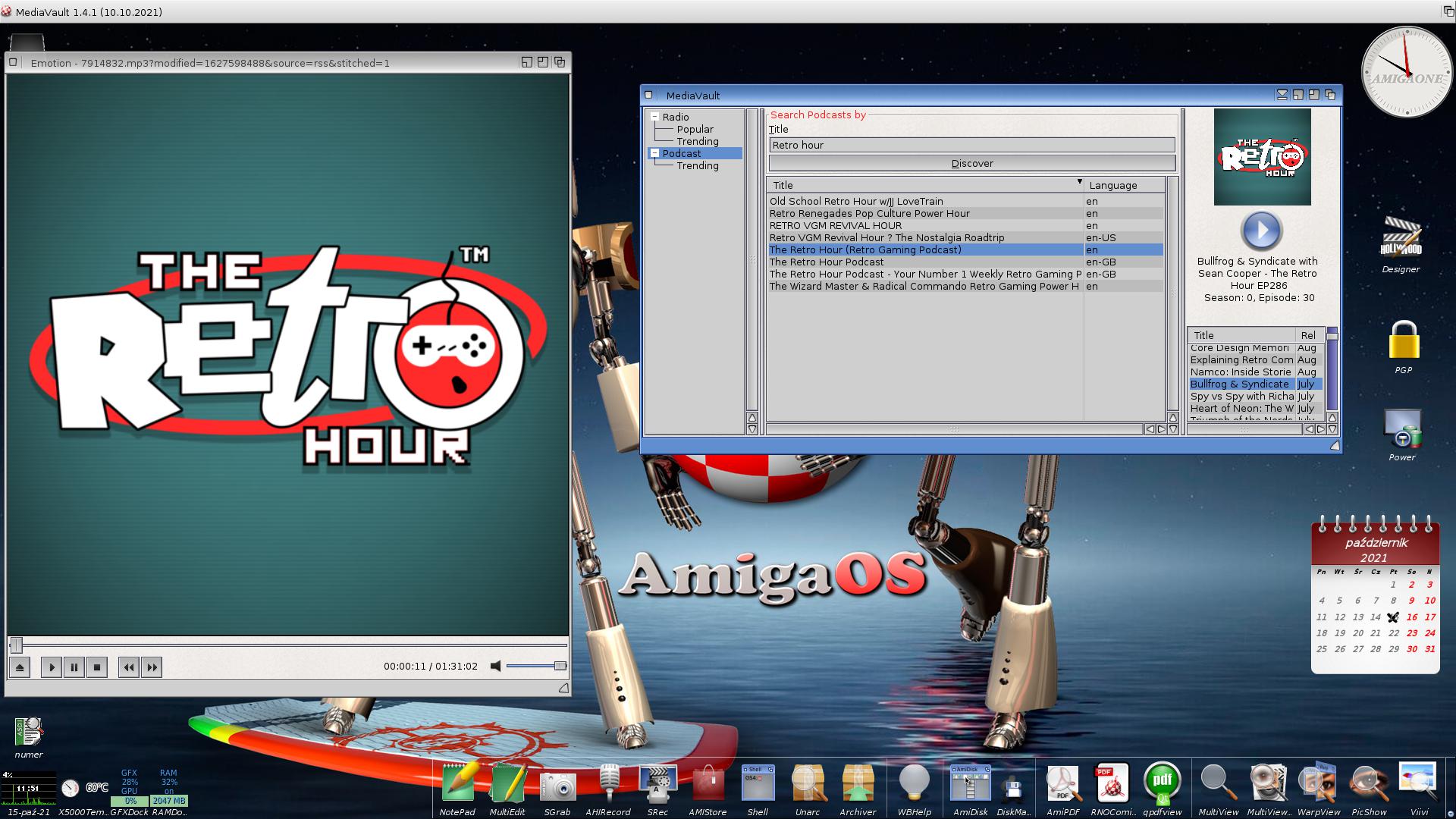This screenshot has height=819, width=1456.
Task: Select 'The Wizard Master & Radical Commando' row
Action: pyautogui.click(x=965, y=286)
